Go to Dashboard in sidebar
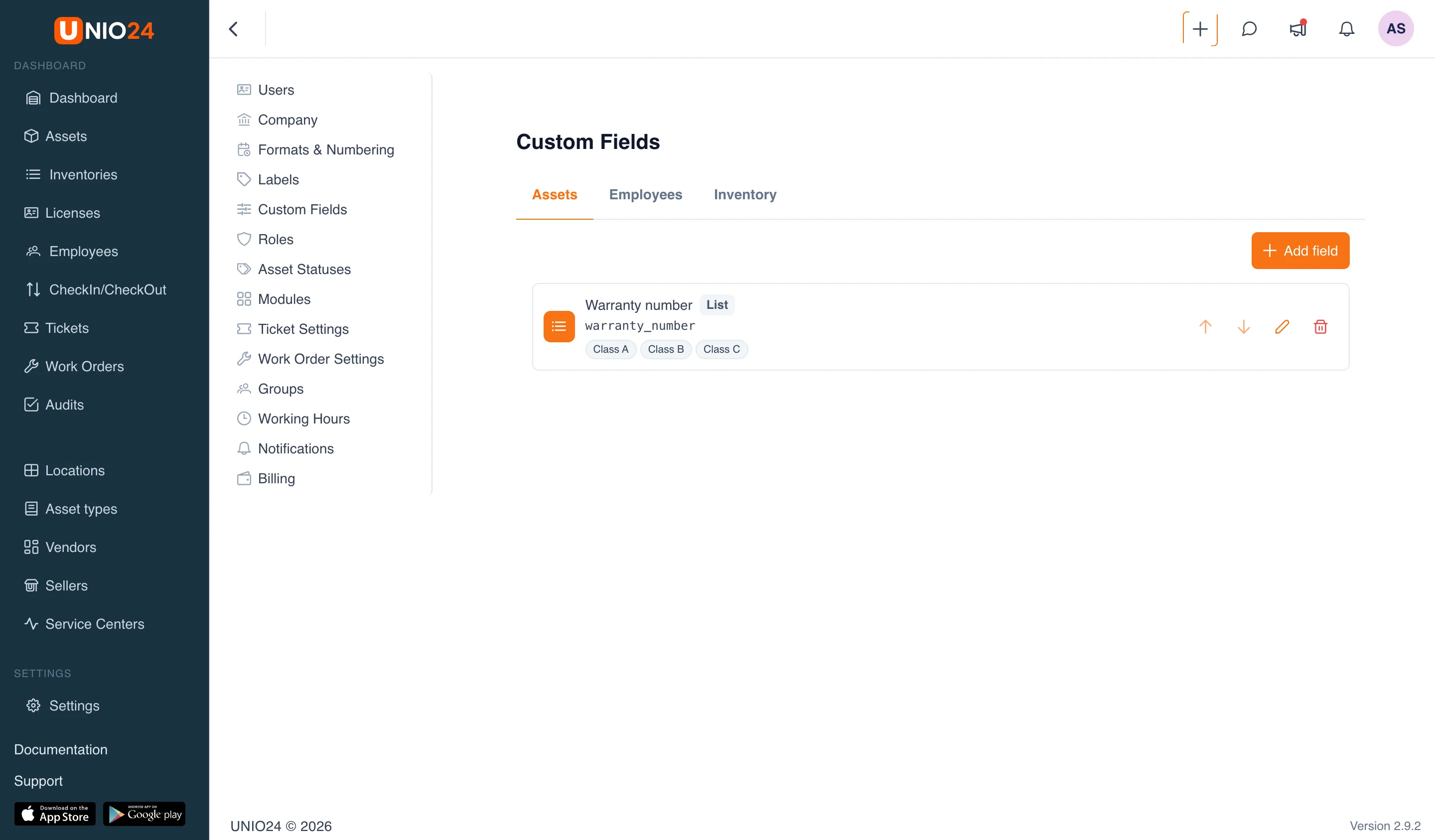Image resolution: width=1435 pixels, height=840 pixels. coord(72,98)
